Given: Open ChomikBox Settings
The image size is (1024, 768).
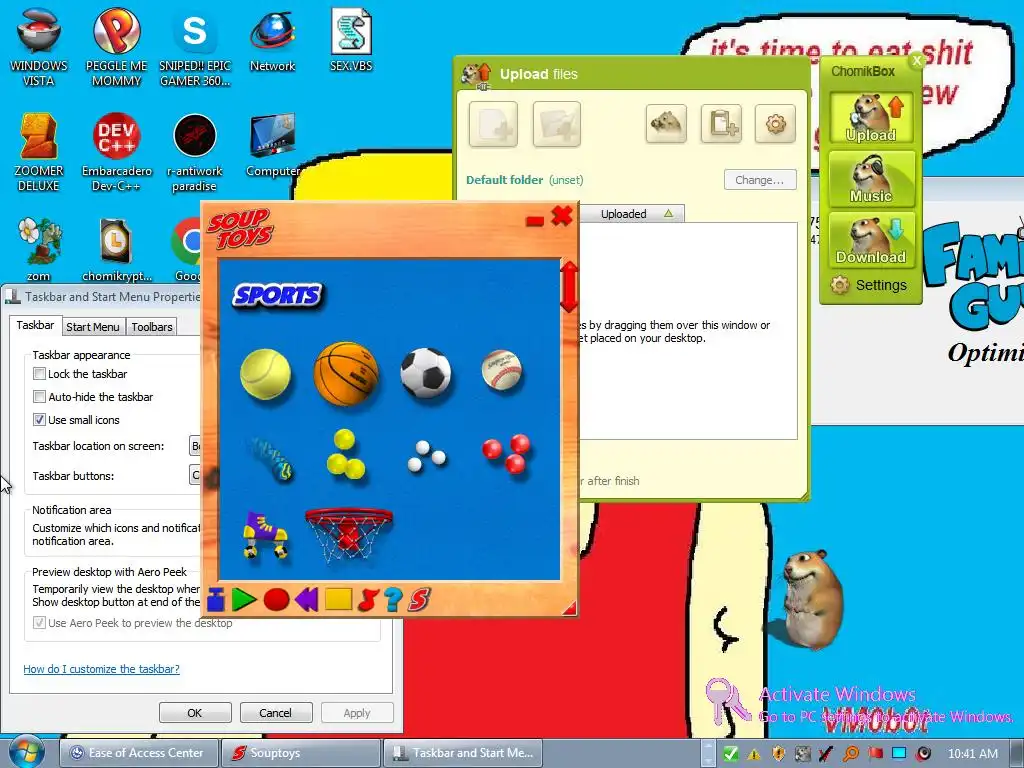Looking at the screenshot, I should coord(869,285).
